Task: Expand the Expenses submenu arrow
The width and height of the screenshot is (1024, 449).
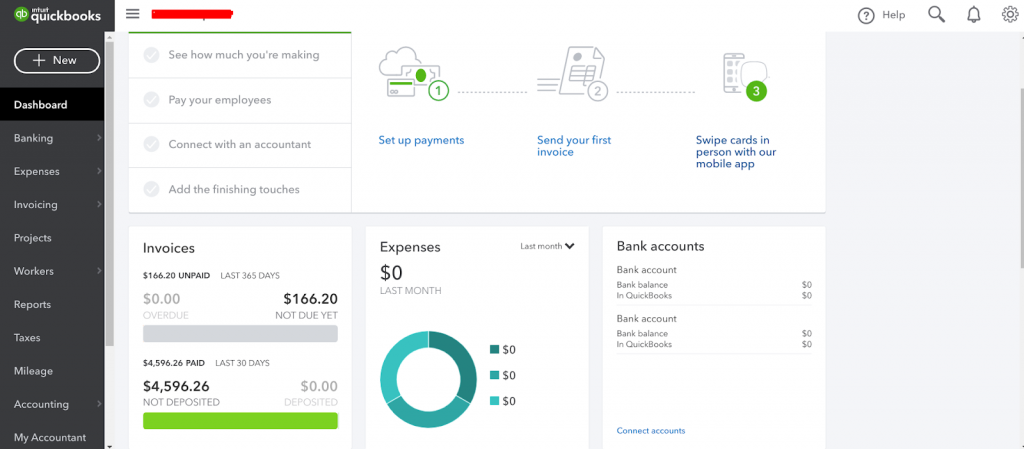Action: 99,172
